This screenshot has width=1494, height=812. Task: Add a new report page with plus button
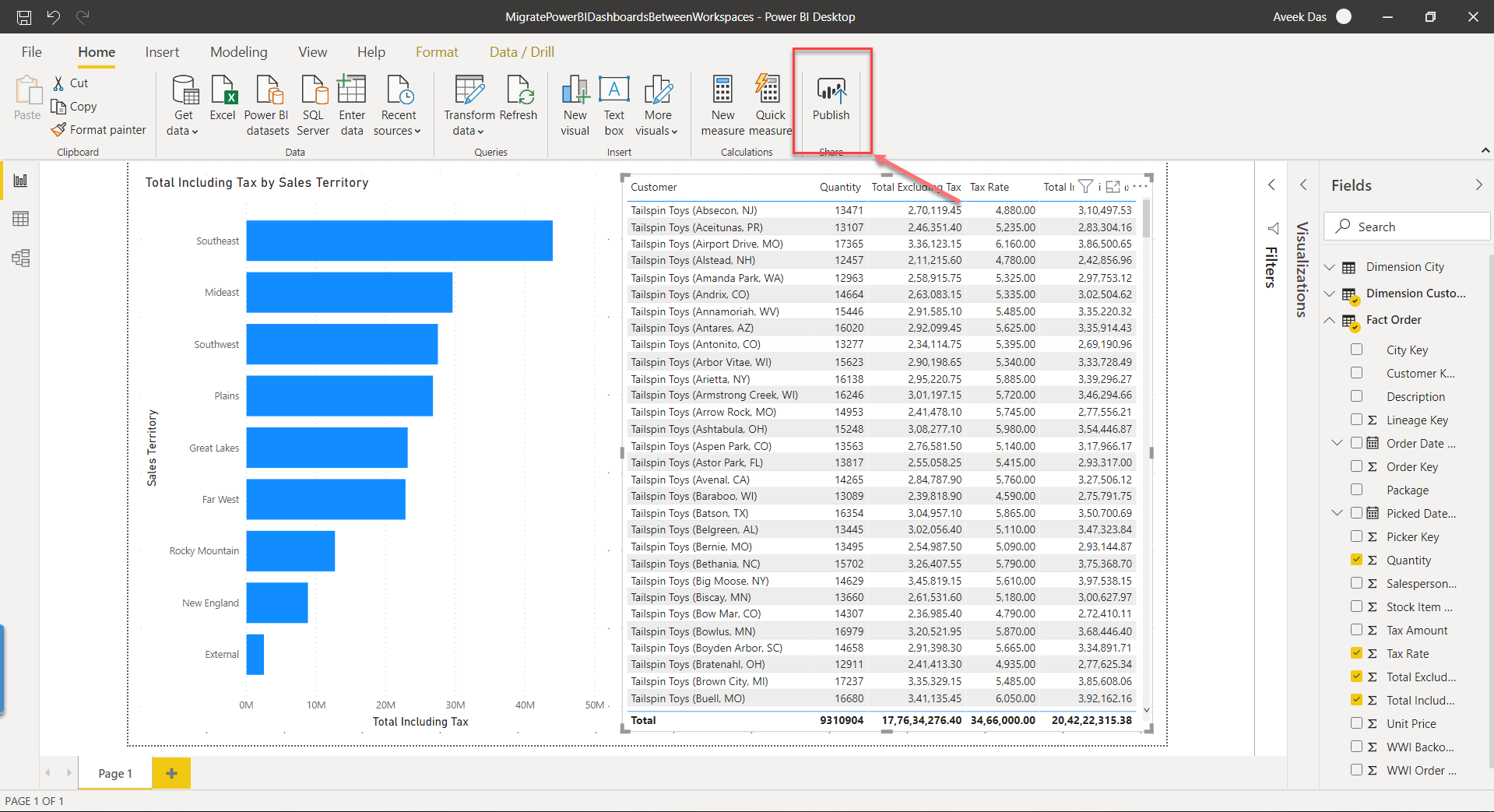click(x=171, y=772)
